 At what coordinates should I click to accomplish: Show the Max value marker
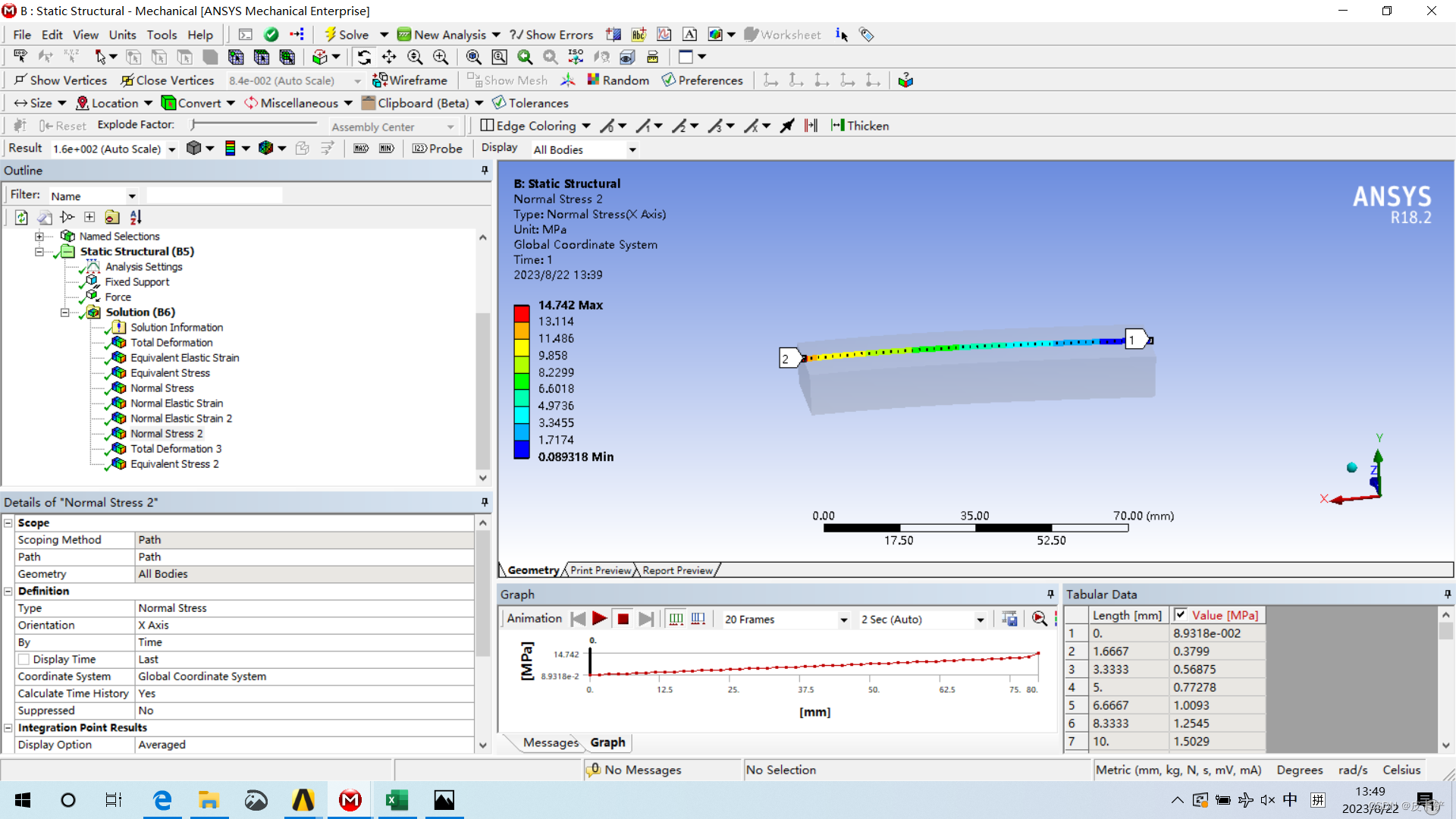coord(361,149)
